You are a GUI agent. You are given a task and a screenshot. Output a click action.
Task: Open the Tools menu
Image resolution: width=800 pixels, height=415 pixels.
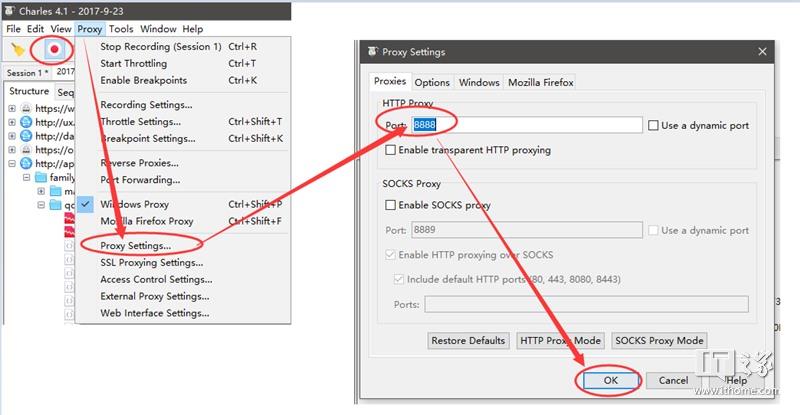click(x=121, y=29)
